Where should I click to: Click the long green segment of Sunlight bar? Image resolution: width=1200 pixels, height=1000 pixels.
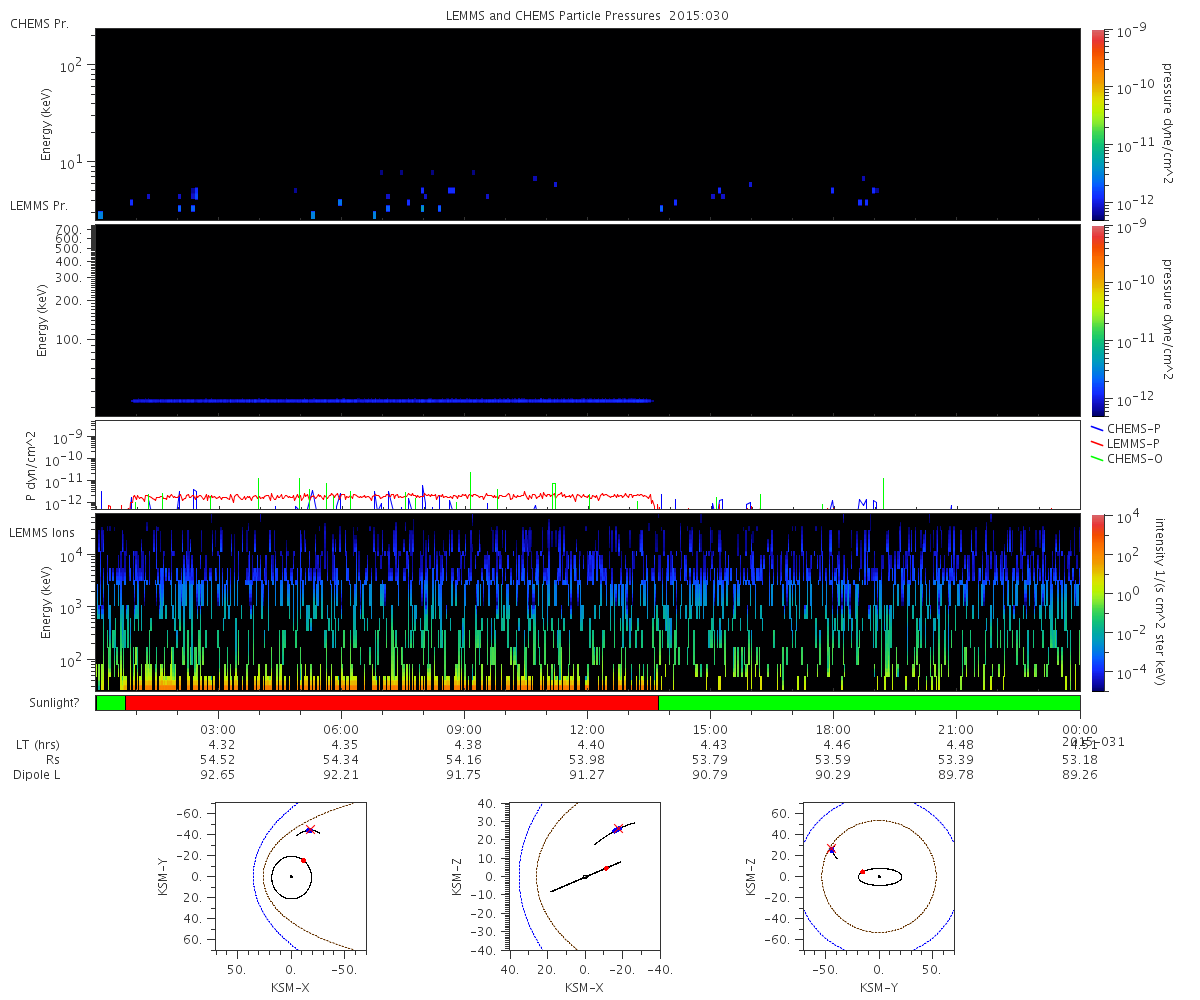(x=868, y=703)
